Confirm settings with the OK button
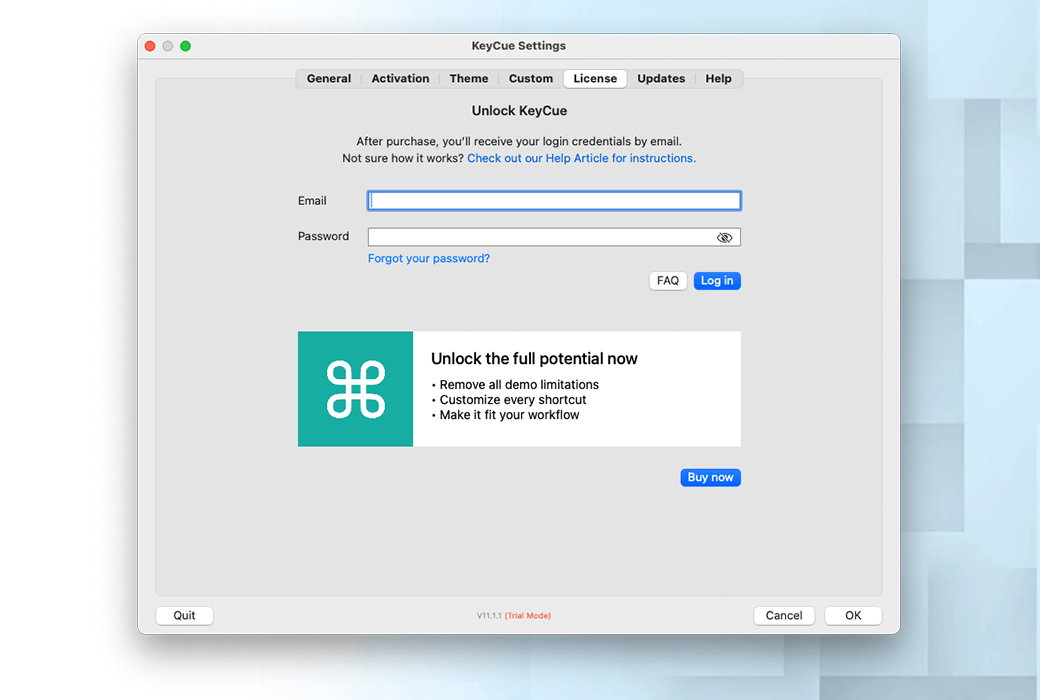This screenshot has width=1040, height=700. click(x=852, y=615)
